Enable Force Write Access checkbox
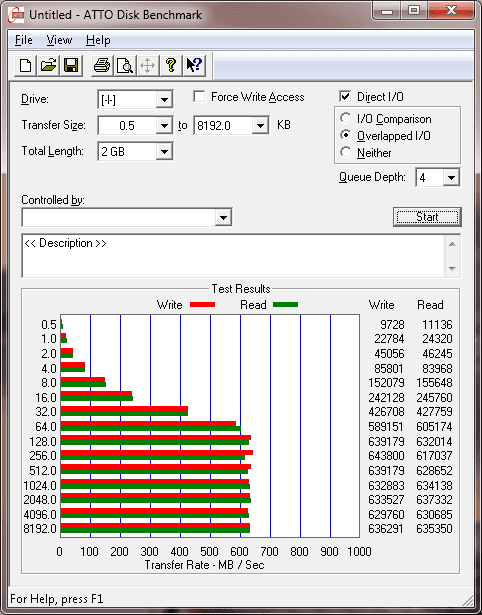This screenshot has width=482, height=615. pos(199,96)
